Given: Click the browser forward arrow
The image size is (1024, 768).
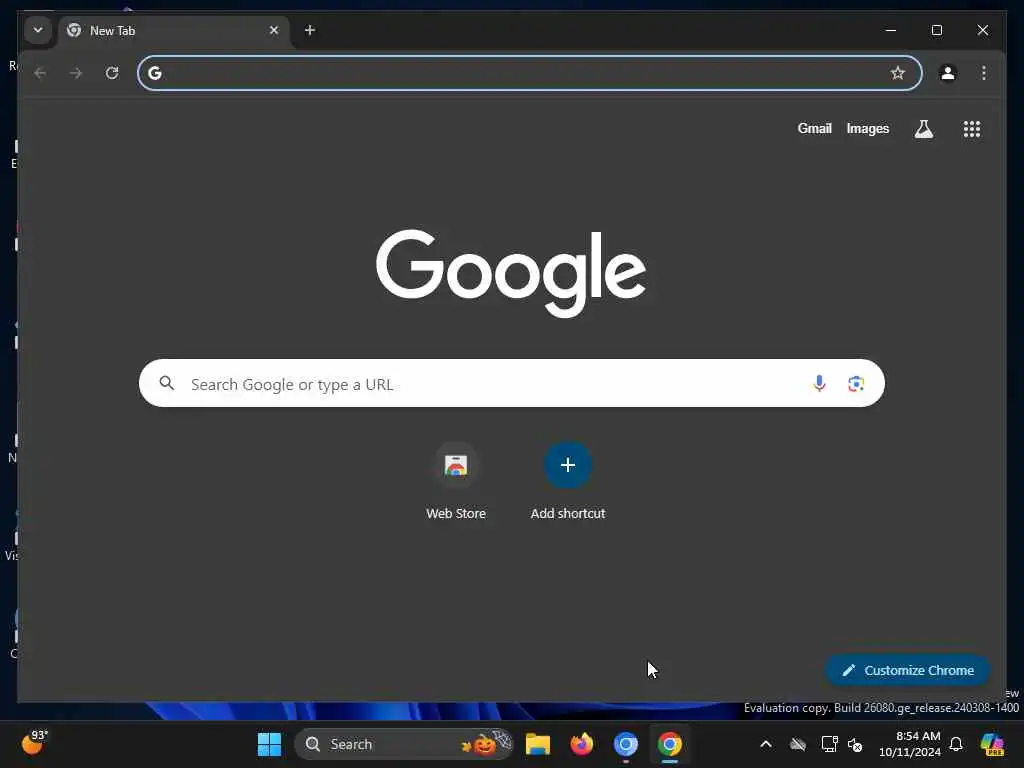Looking at the screenshot, I should [x=76, y=72].
